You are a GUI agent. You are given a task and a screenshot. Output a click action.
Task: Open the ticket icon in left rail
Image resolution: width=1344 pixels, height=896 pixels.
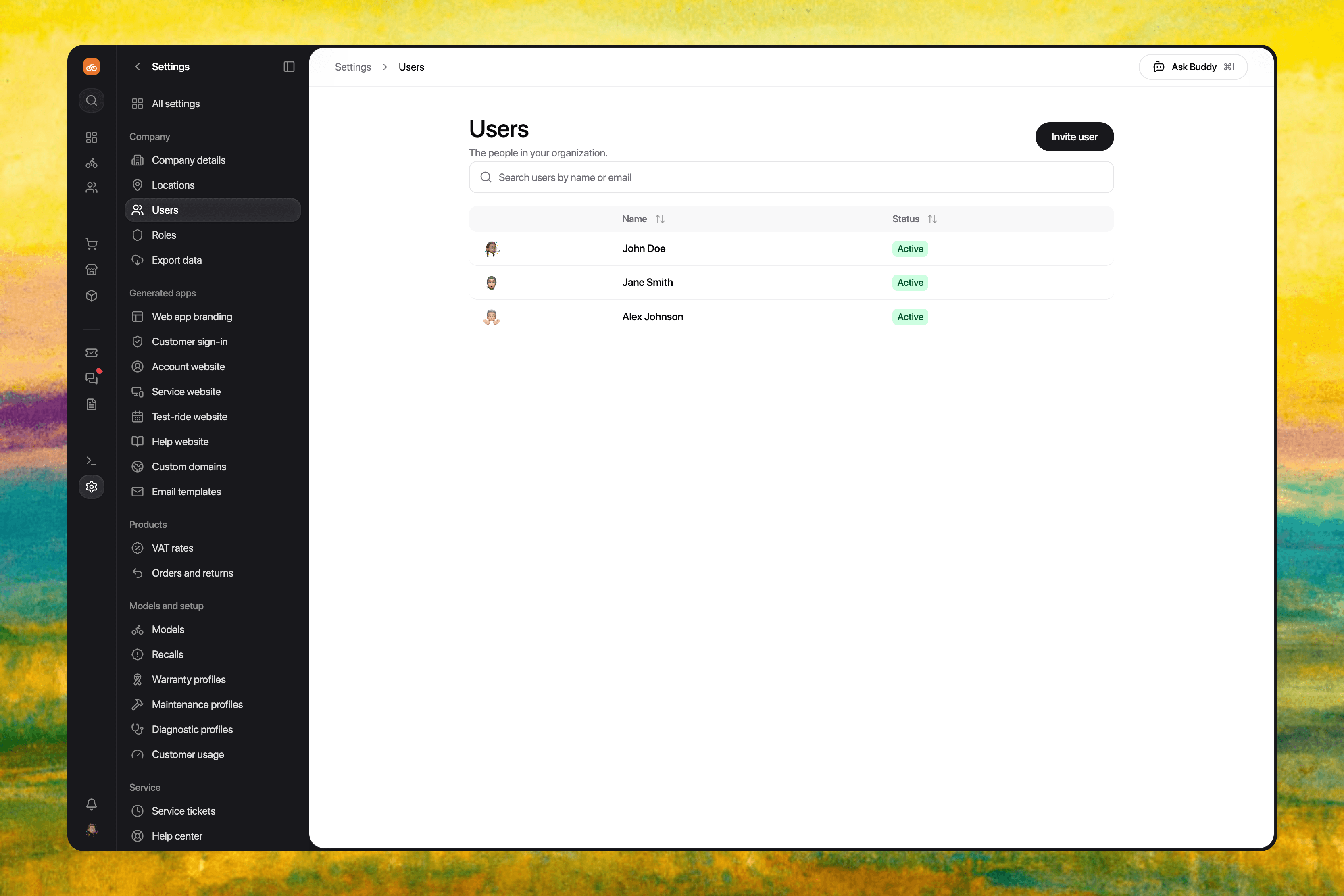click(92, 352)
